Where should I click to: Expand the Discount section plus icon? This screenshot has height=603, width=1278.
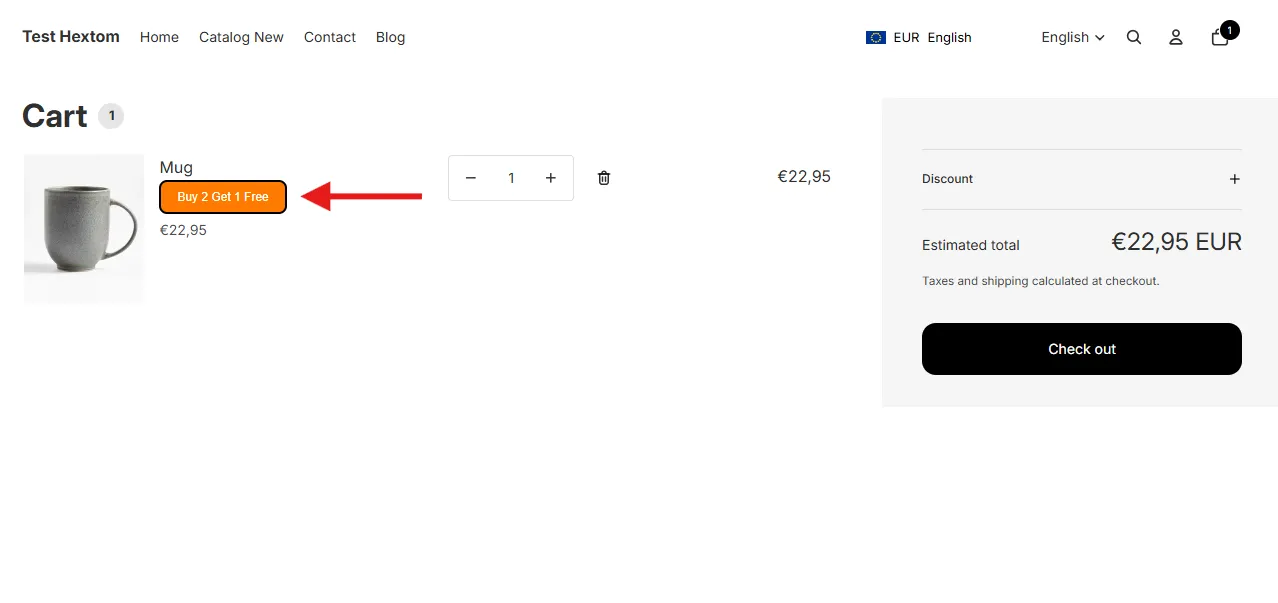pyautogui.click(x=1235, y=179)
